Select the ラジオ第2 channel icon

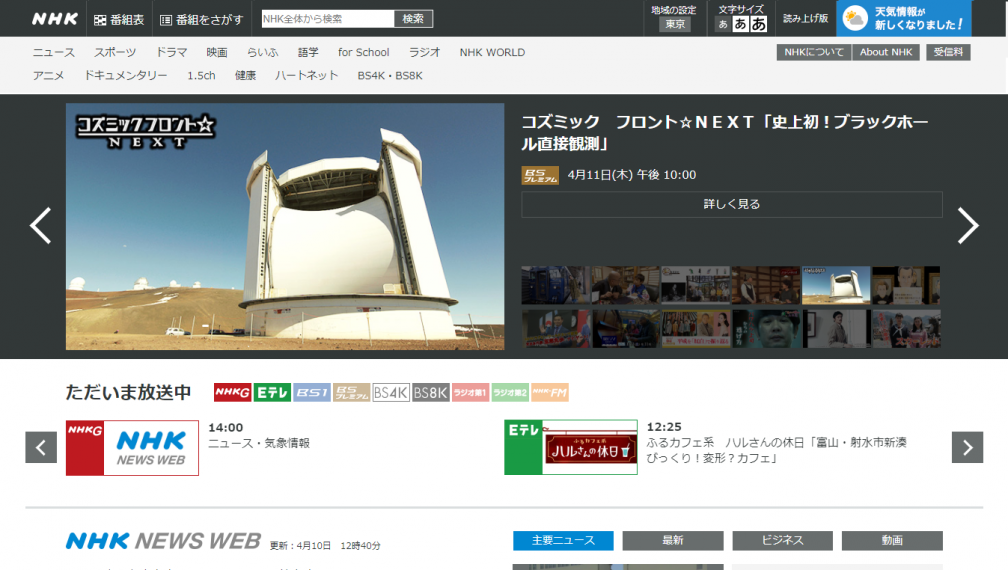[510, 393]
